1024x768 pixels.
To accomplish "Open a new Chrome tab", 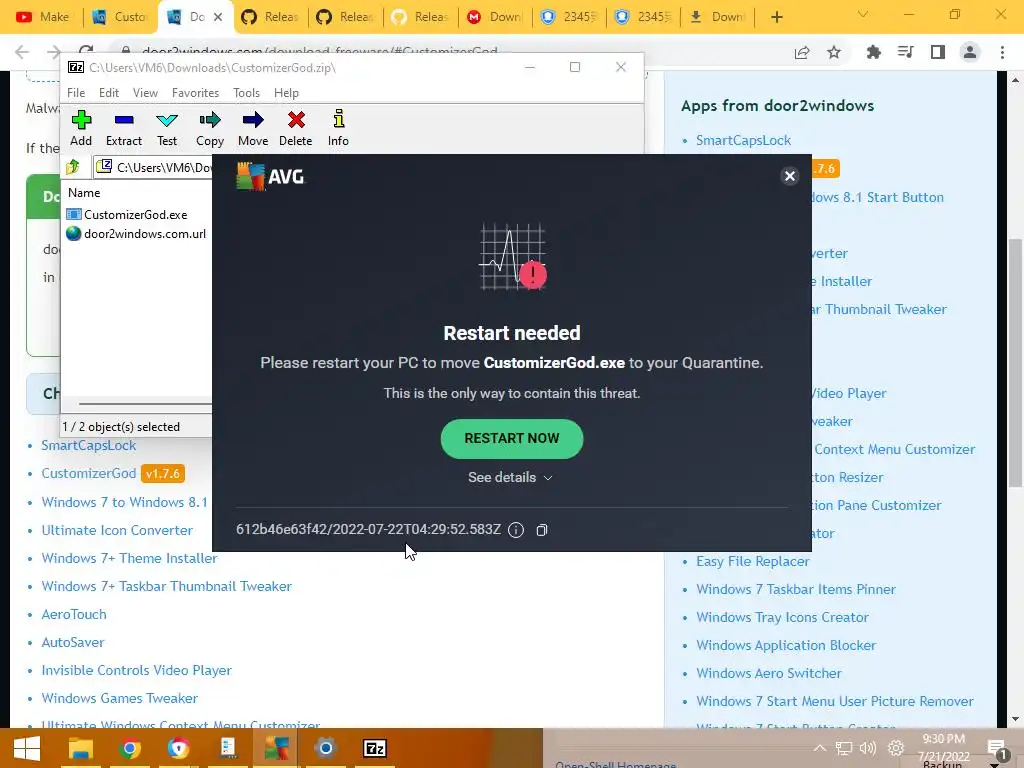I will tap(776, 17).
